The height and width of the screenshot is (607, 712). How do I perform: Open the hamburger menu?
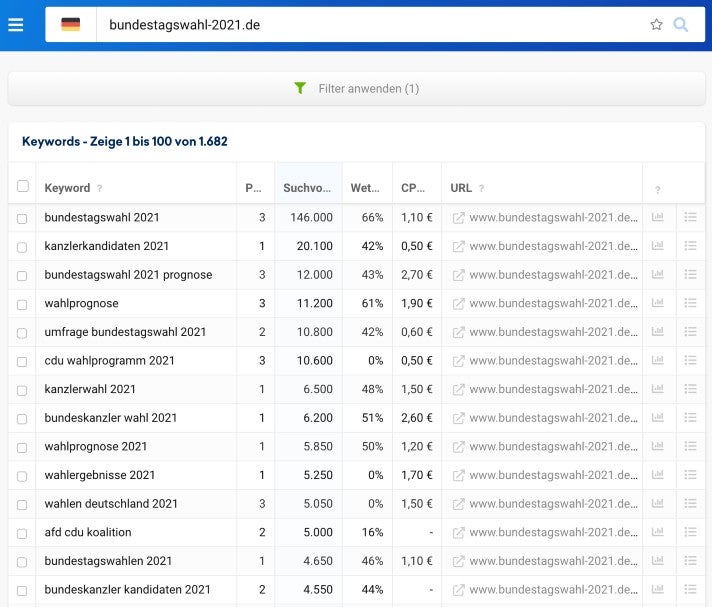click(x=16, y=25)
